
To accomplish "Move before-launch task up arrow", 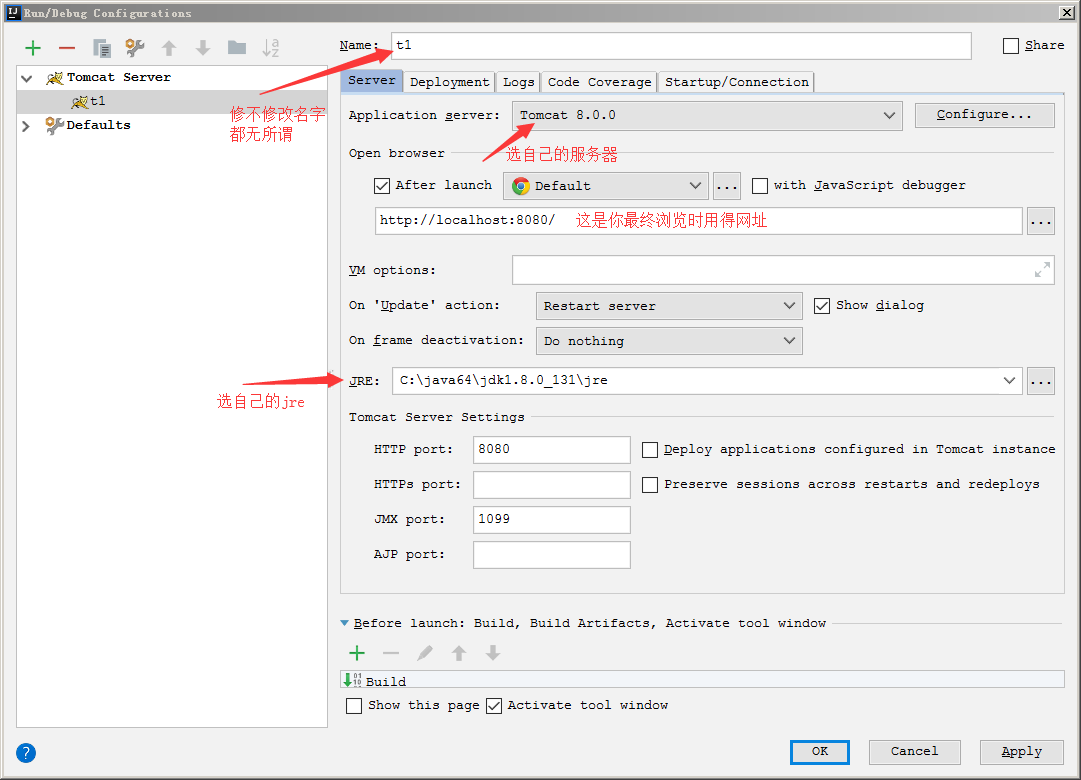I will tap(458, 652).
